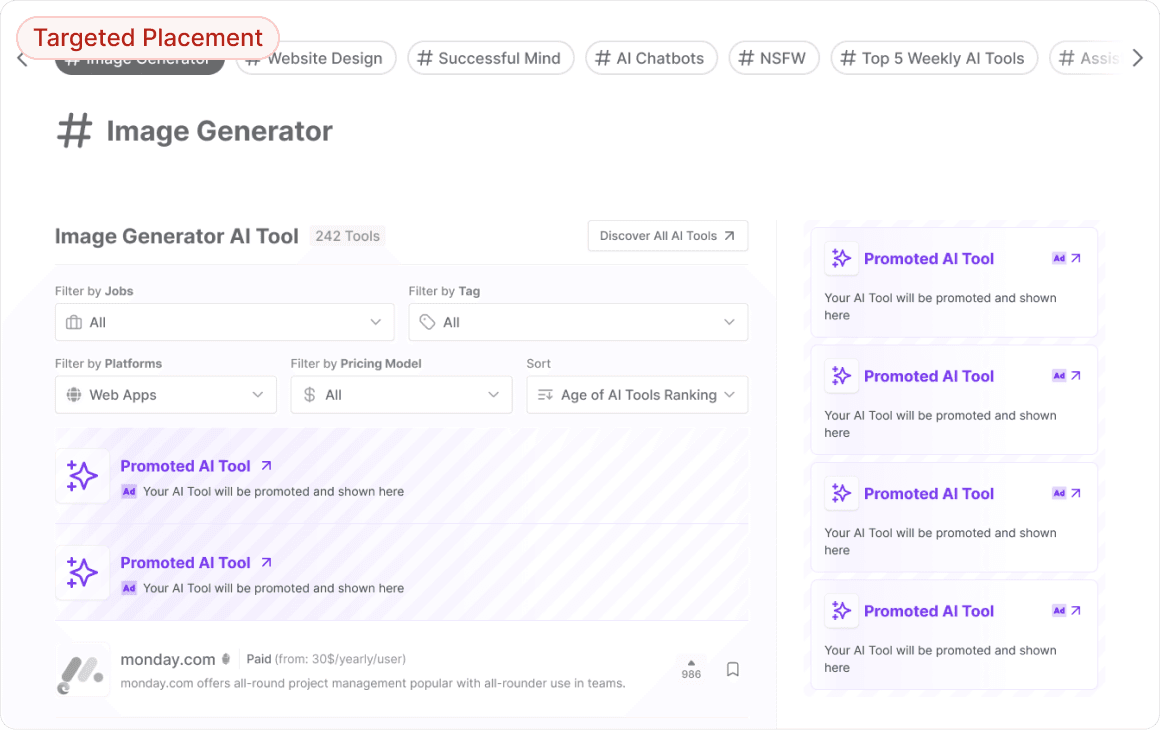1160x730 pixels.
Task: Open the monday.com tool title link
Action: (x=168, y=659)
